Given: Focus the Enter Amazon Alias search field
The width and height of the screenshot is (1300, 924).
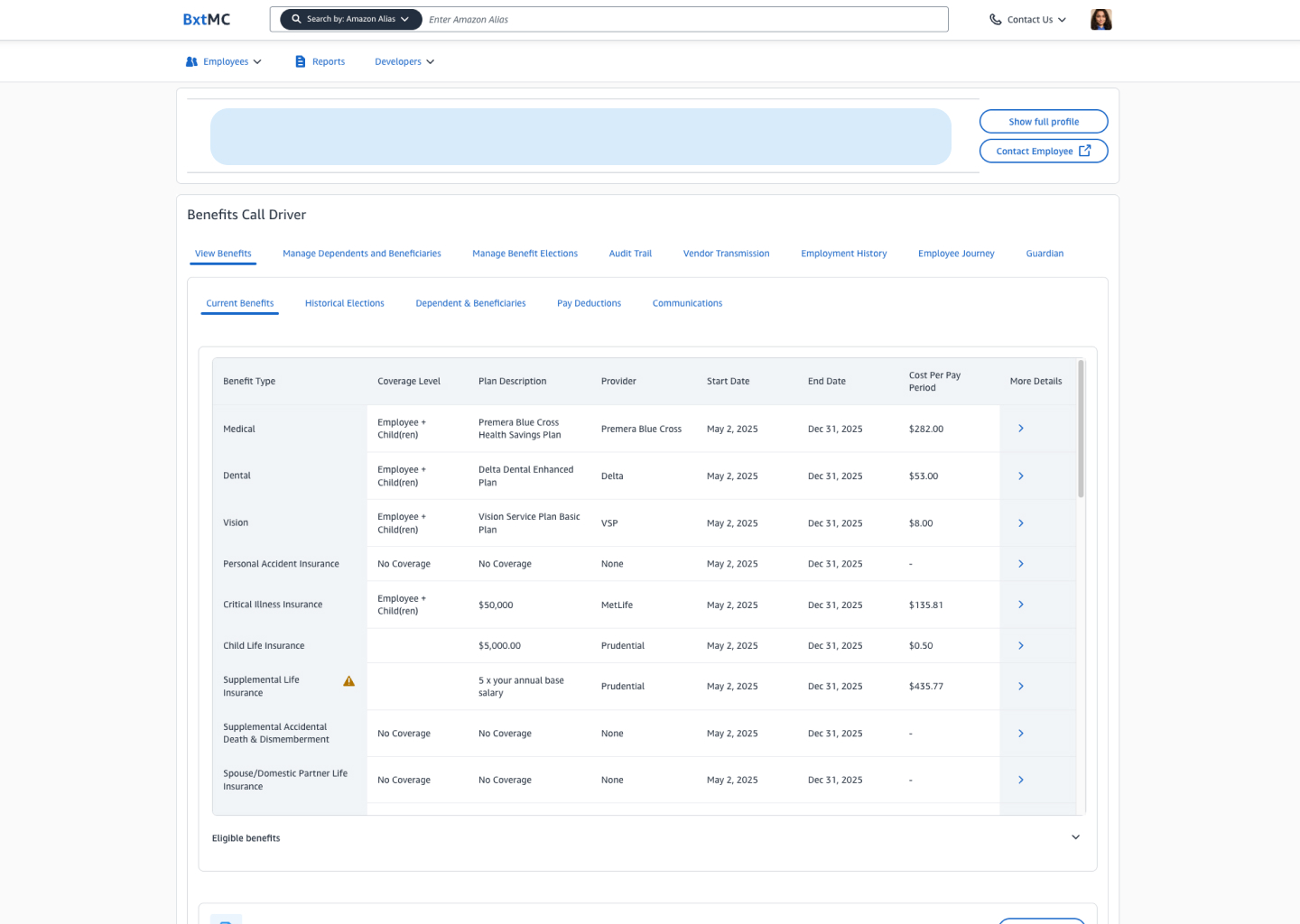Looking at the screenshot, I should tap(685, 19).
